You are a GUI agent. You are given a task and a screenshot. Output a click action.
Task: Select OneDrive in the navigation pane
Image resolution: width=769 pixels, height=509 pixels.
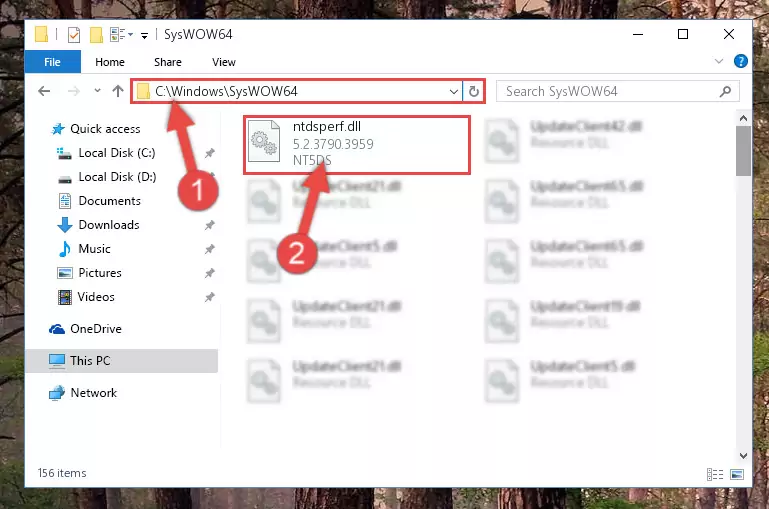pyautogui.click(x=96, y=329)
